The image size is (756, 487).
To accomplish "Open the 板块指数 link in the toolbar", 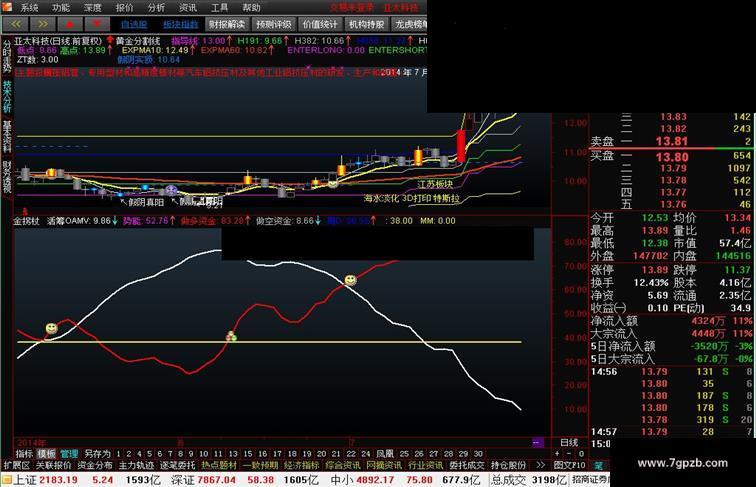I will tap(180, 25).
